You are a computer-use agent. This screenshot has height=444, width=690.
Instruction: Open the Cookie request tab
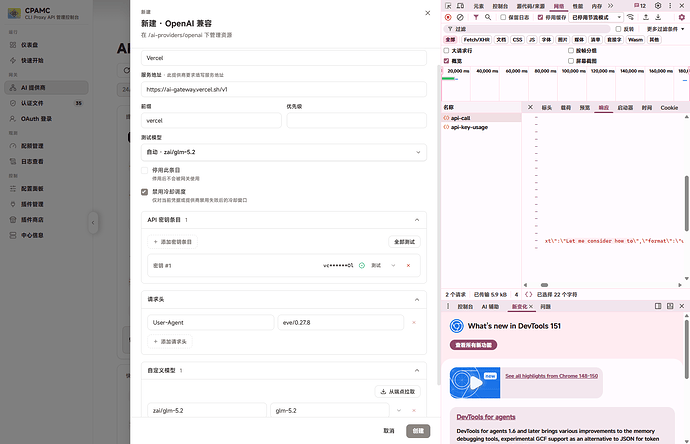(669, 108)
